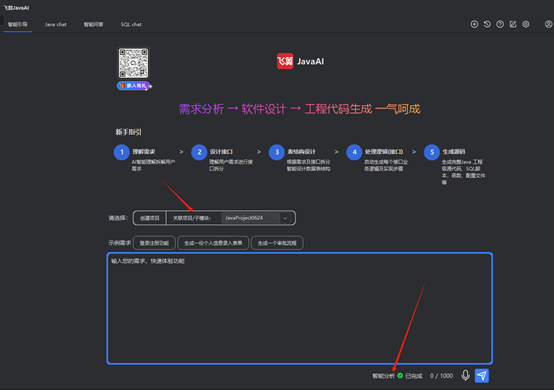Click step 5 circle 生成源码
This screenshot has height=390, width=554.
point(432,152)
